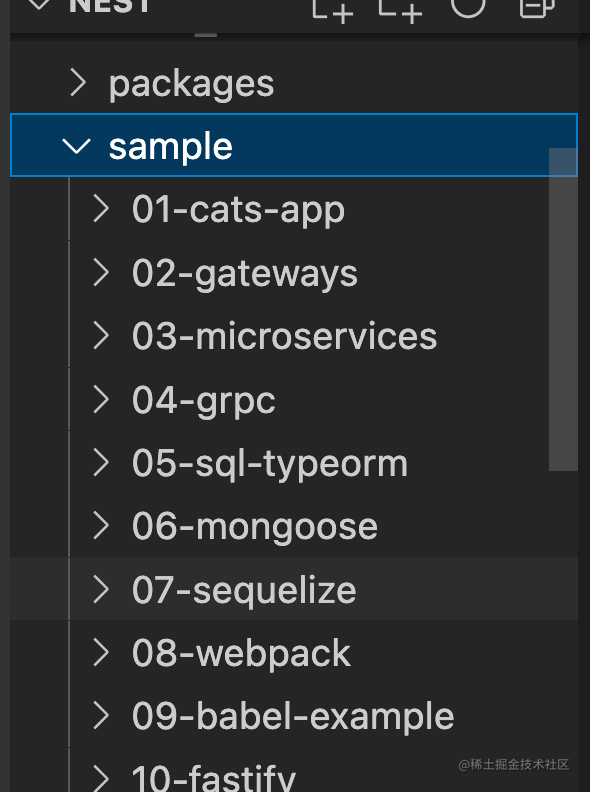
Task: Select the sample folder
Action: (293, 145)
